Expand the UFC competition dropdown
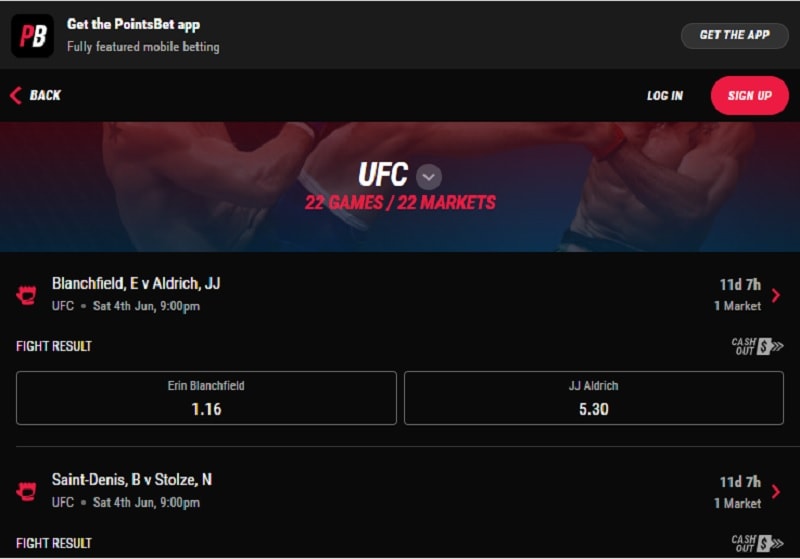The height and width of the screenshot is (559, 800). [429, 176]
